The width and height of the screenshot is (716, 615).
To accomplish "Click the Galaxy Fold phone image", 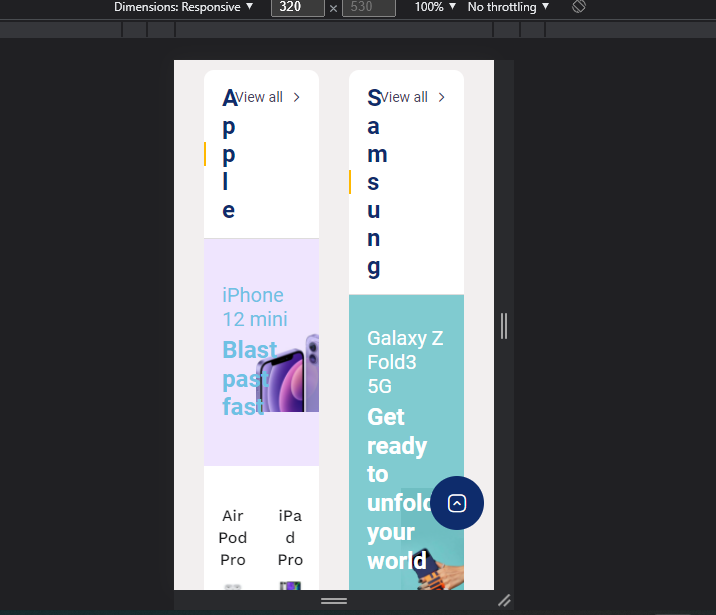I will (x=433, y=541).
